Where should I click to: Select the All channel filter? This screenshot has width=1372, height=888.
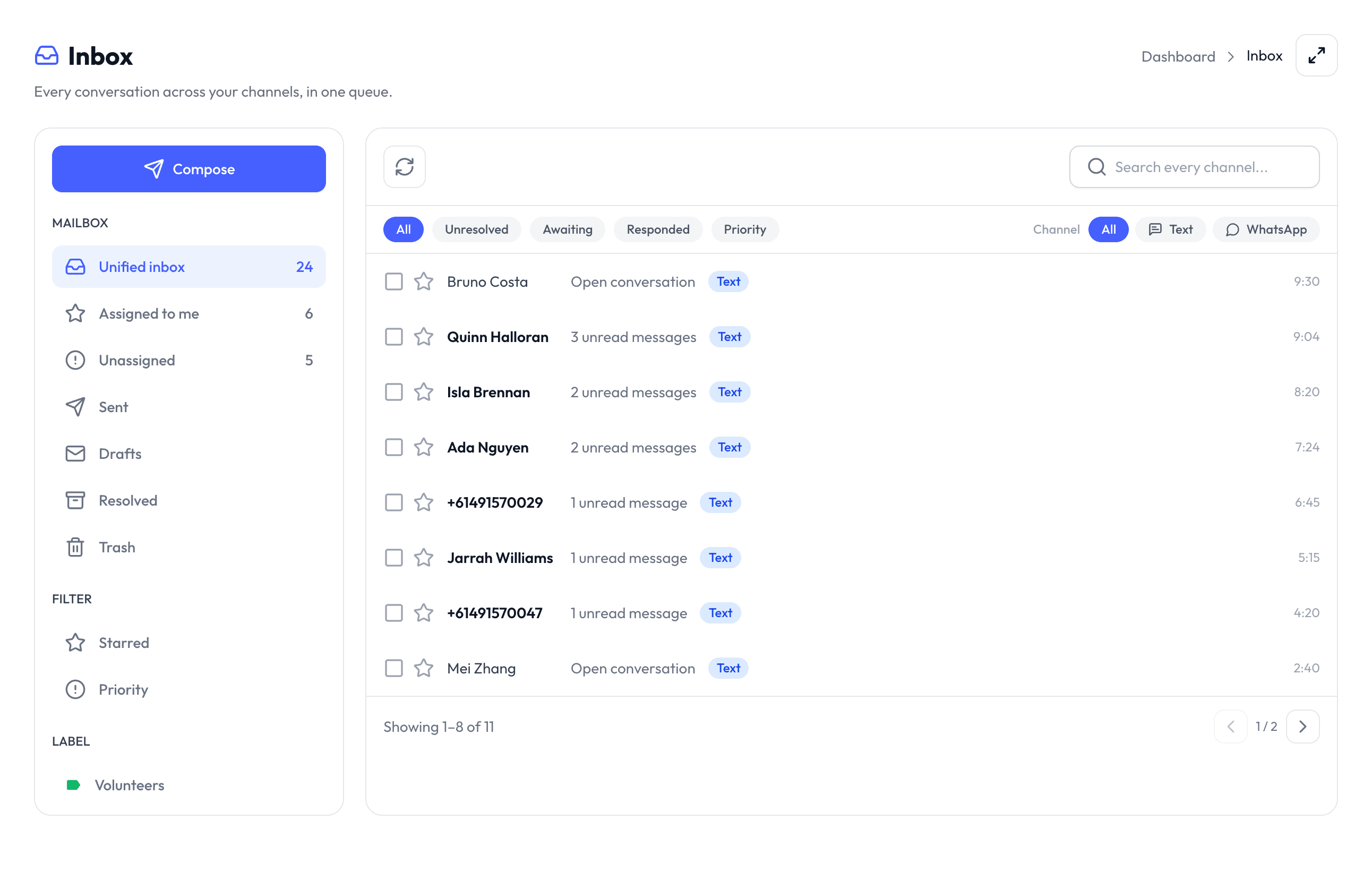click(1108, 229)
